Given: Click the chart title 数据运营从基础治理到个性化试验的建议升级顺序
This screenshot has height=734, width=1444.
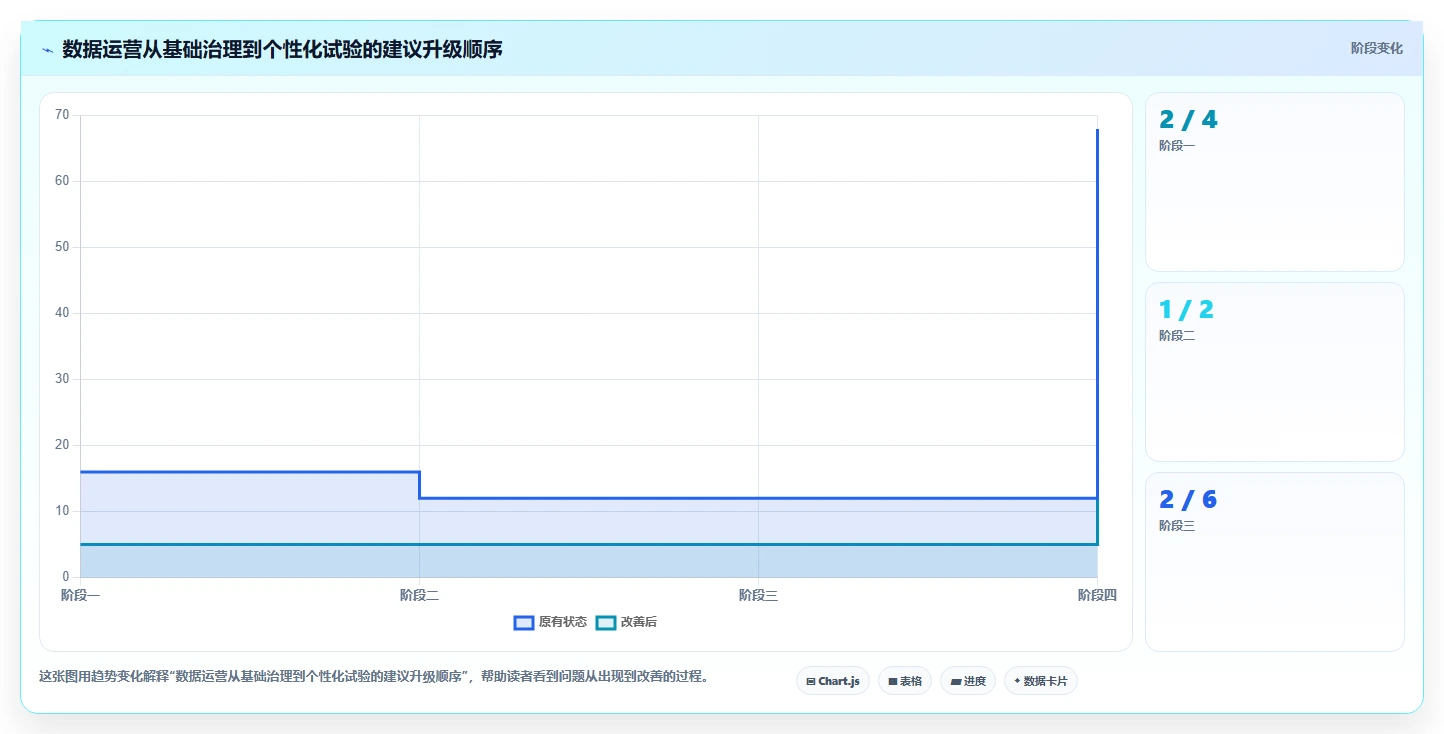Looking at the screenshot, I should click(282, 49).
